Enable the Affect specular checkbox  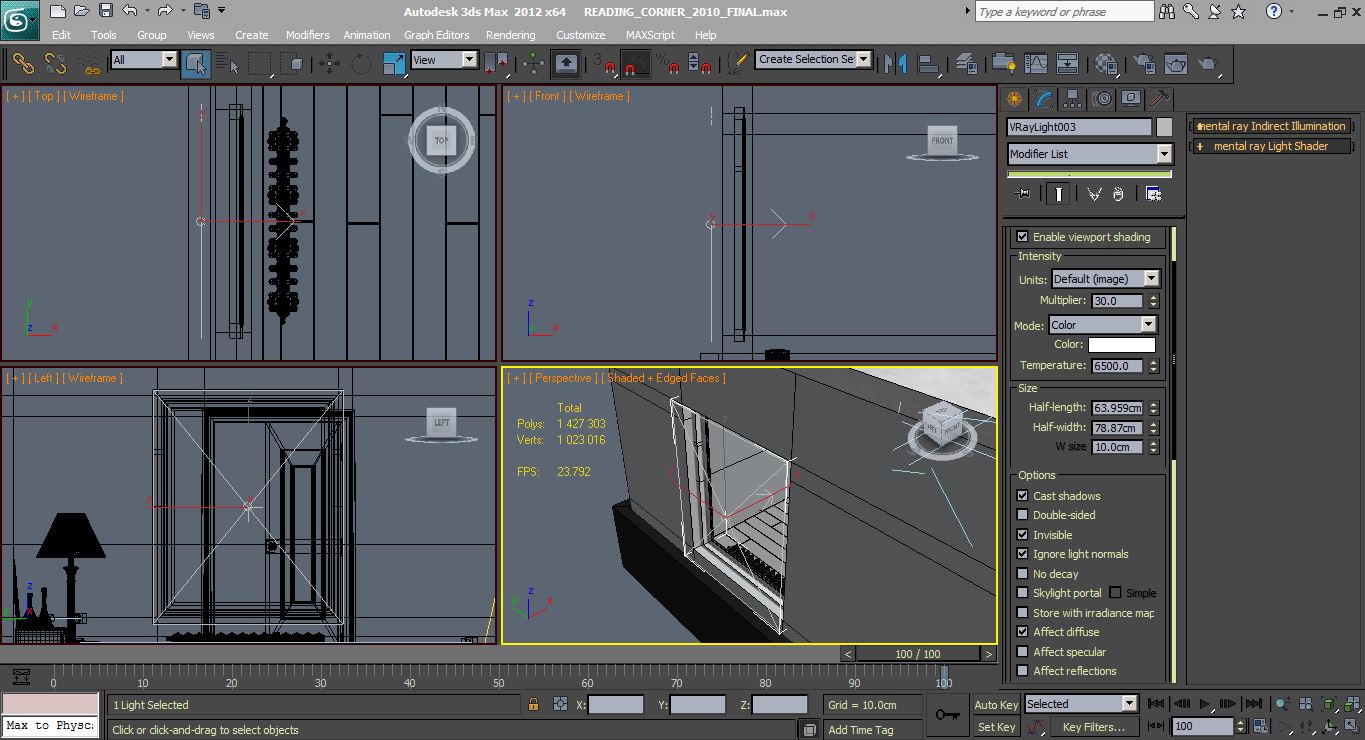1022,652
